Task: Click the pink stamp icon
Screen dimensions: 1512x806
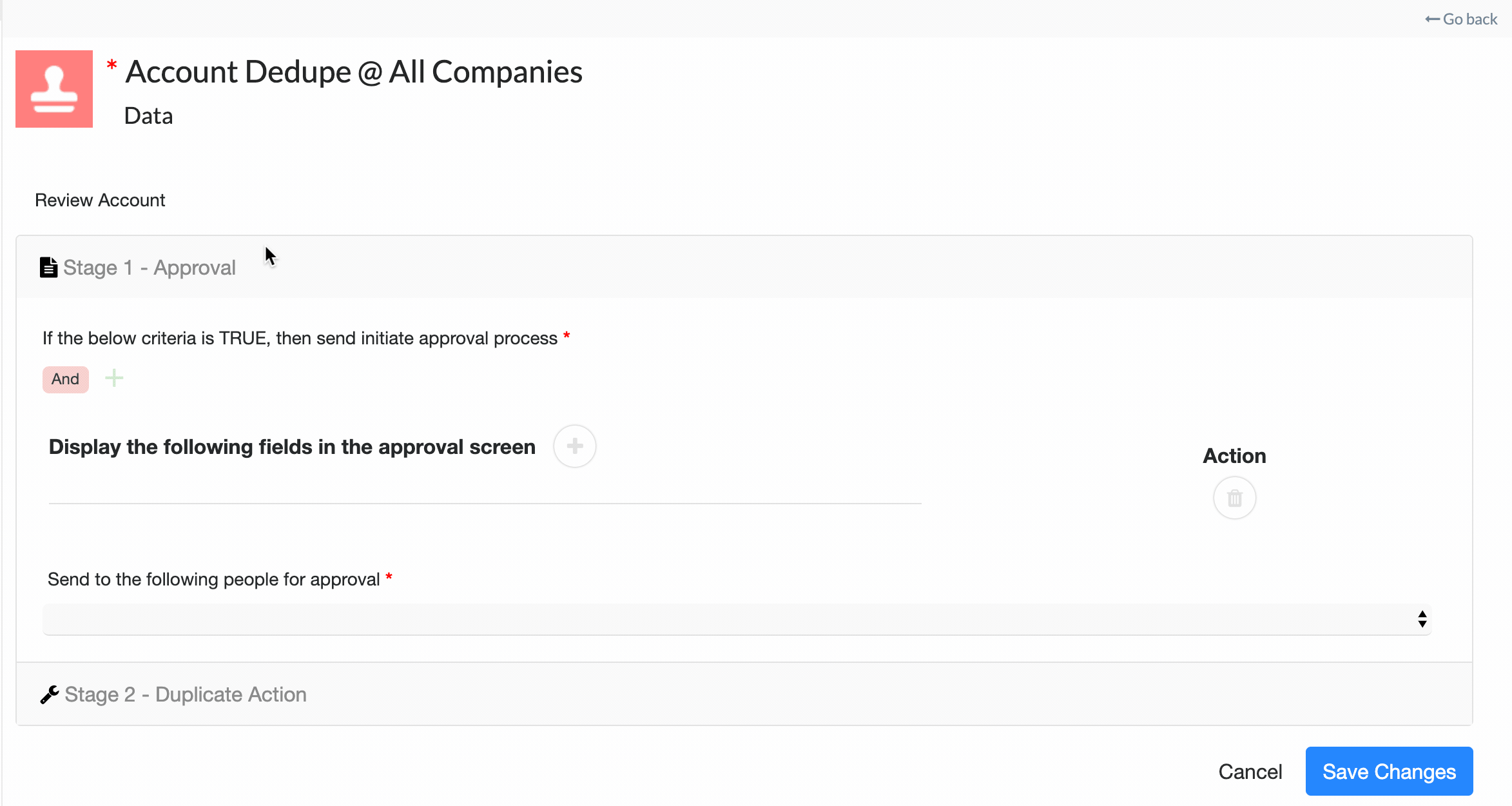Action: pos(54,89)
